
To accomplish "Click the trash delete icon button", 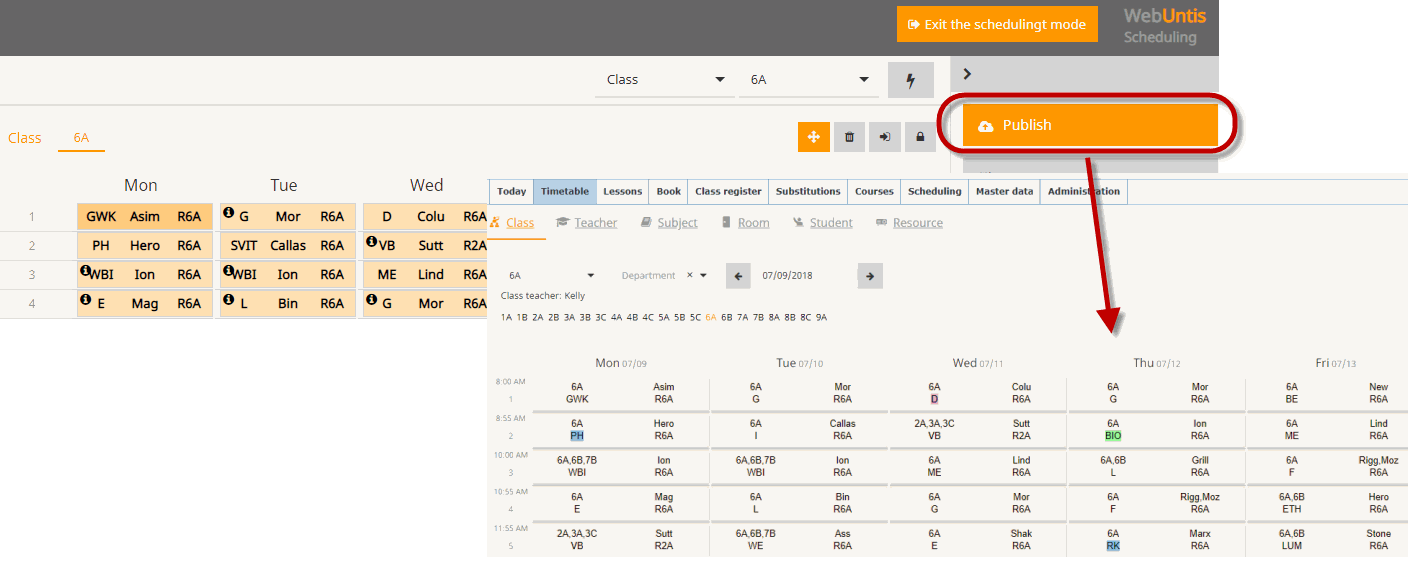I will 849,137.
